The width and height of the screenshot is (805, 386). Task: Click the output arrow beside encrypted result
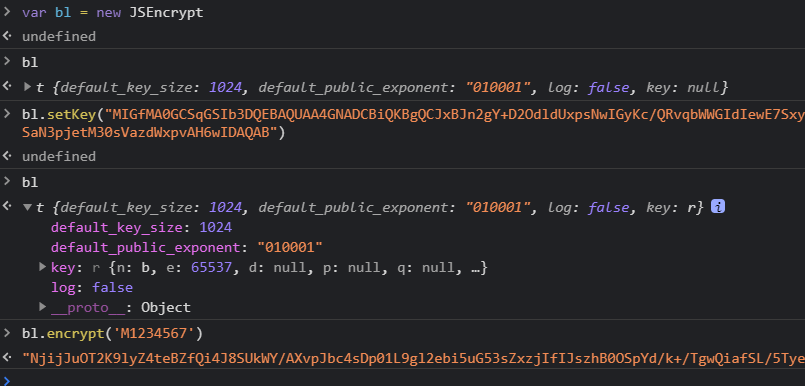(x=7, y=357)
